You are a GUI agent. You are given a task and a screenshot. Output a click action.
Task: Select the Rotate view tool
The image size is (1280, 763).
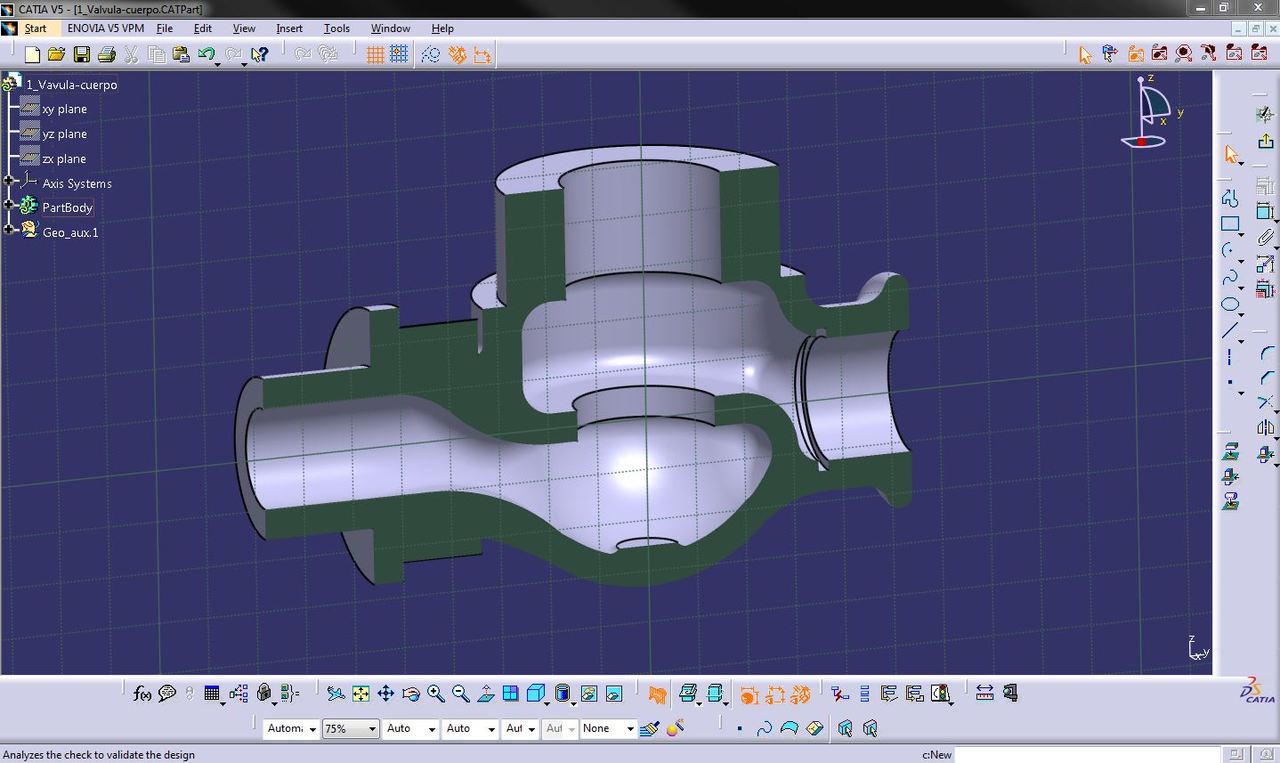point(411,693)
